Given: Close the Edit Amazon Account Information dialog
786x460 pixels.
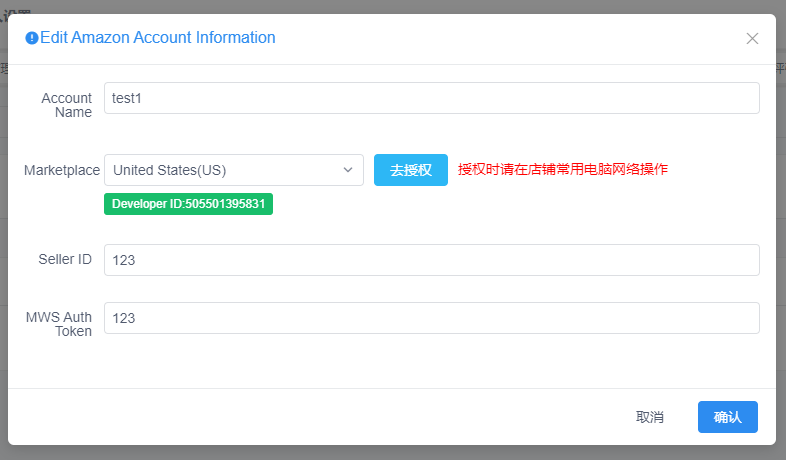Looking at the screenshot, I should [x=752, y=39].
